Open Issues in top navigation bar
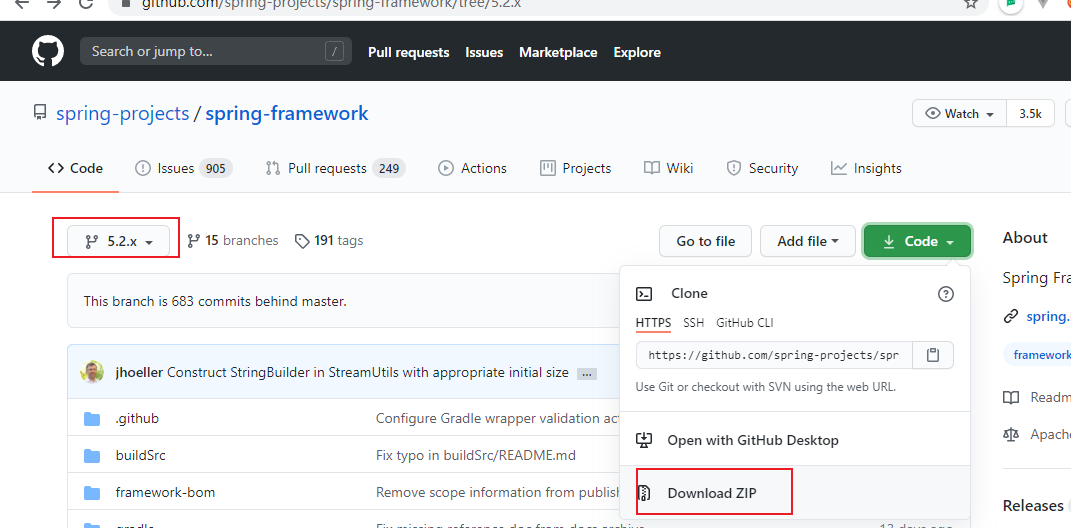Image resolution: width=1071 pixels, height=528 pixels. (x=484, y=53)
